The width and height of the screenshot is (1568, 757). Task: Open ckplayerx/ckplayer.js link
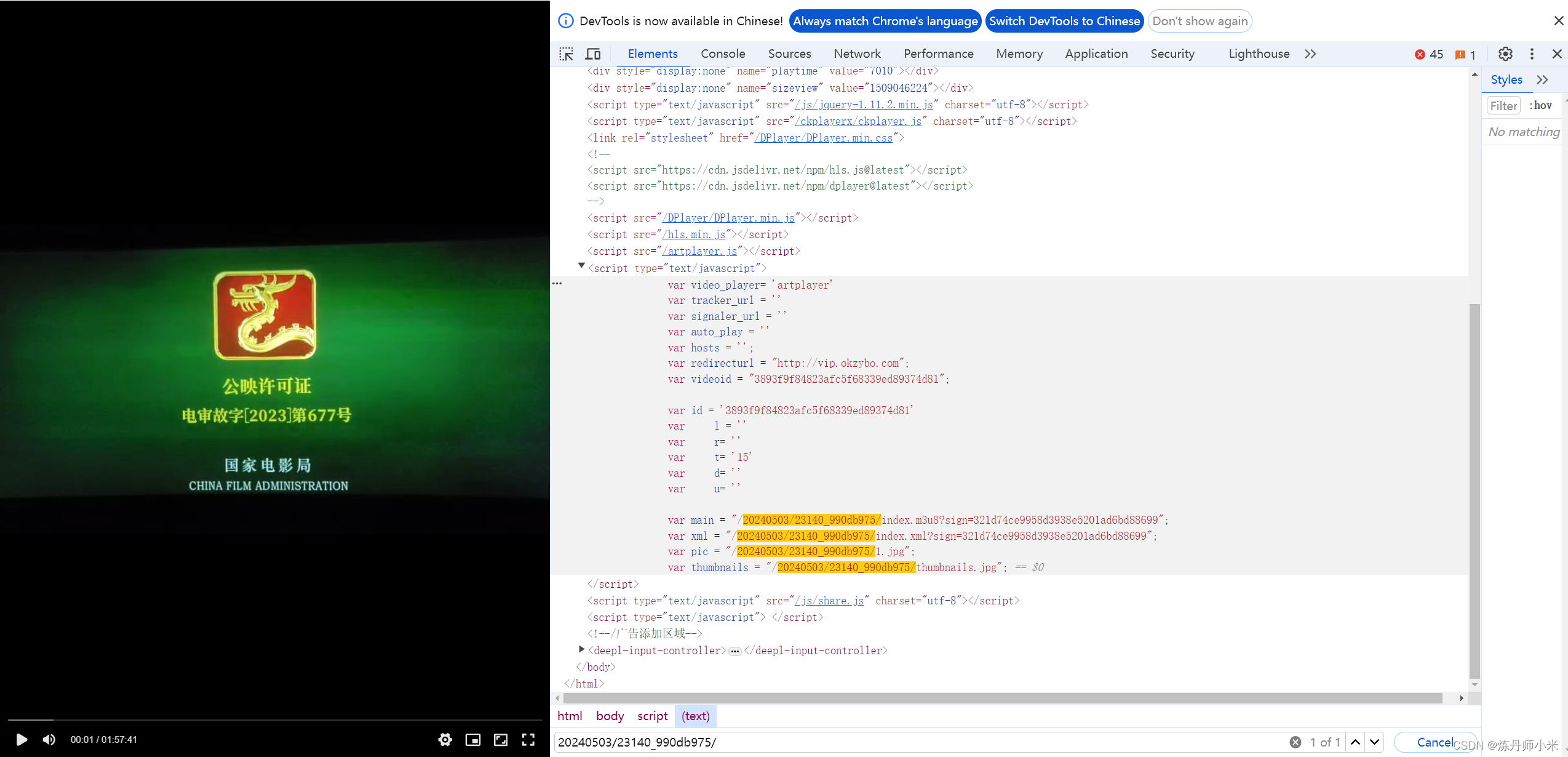coord(858,121)
